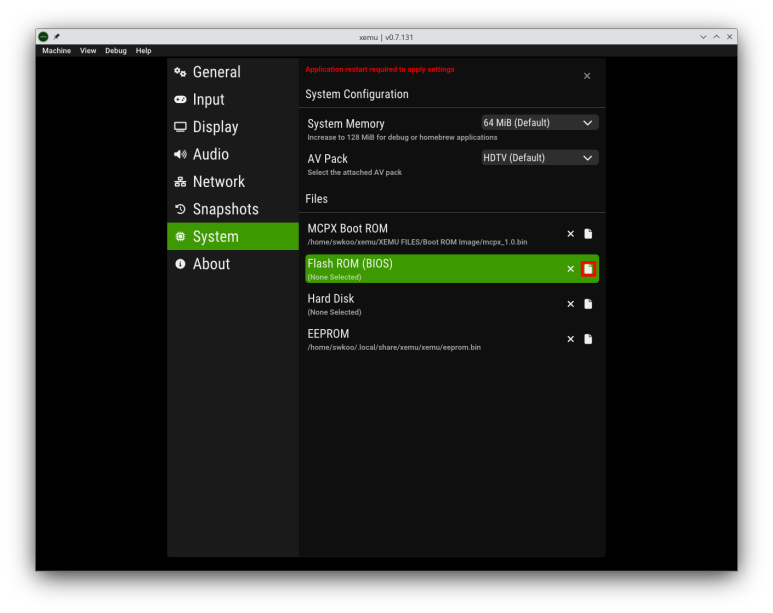Open the General settings tab
Screen dimensions: 773x613
click(233, 72)
